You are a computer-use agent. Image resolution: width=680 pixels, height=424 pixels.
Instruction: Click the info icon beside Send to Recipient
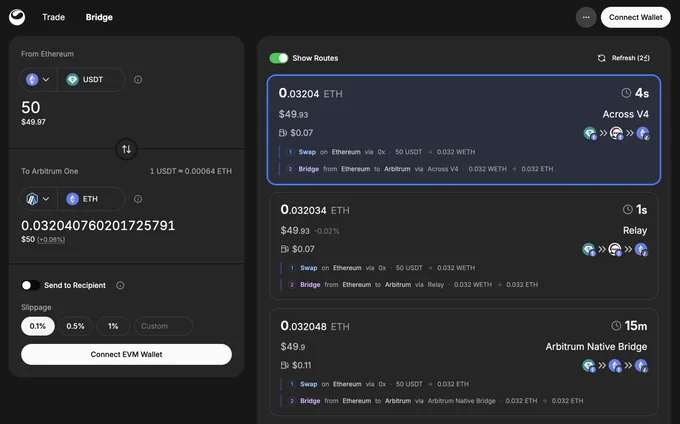pos(120,285)
